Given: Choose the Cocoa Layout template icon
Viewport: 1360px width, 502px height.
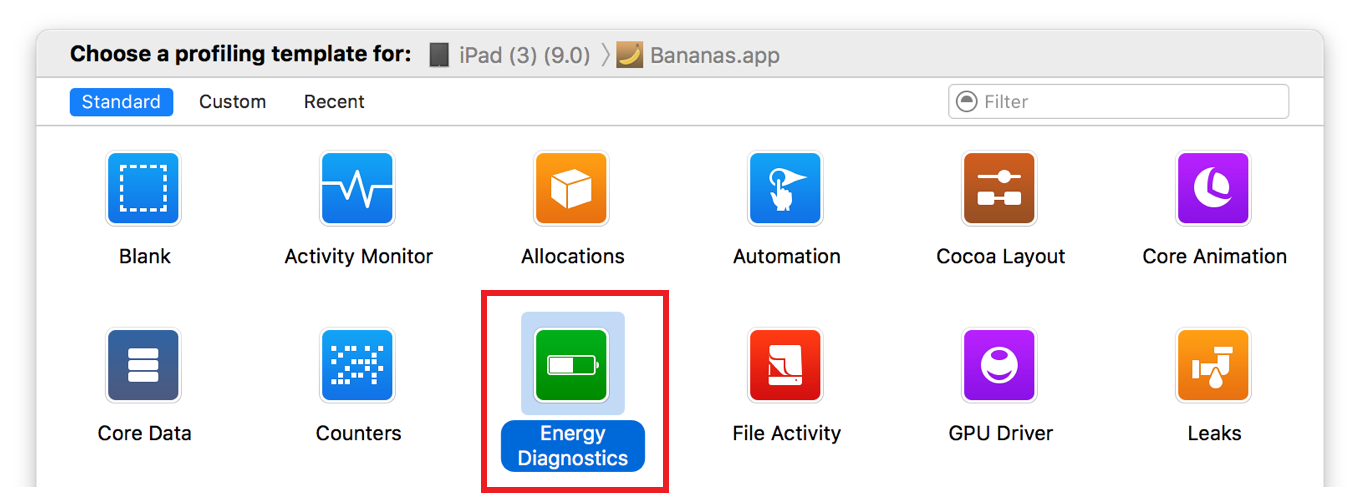Looking at the screenshot, I should coord(999,188).
